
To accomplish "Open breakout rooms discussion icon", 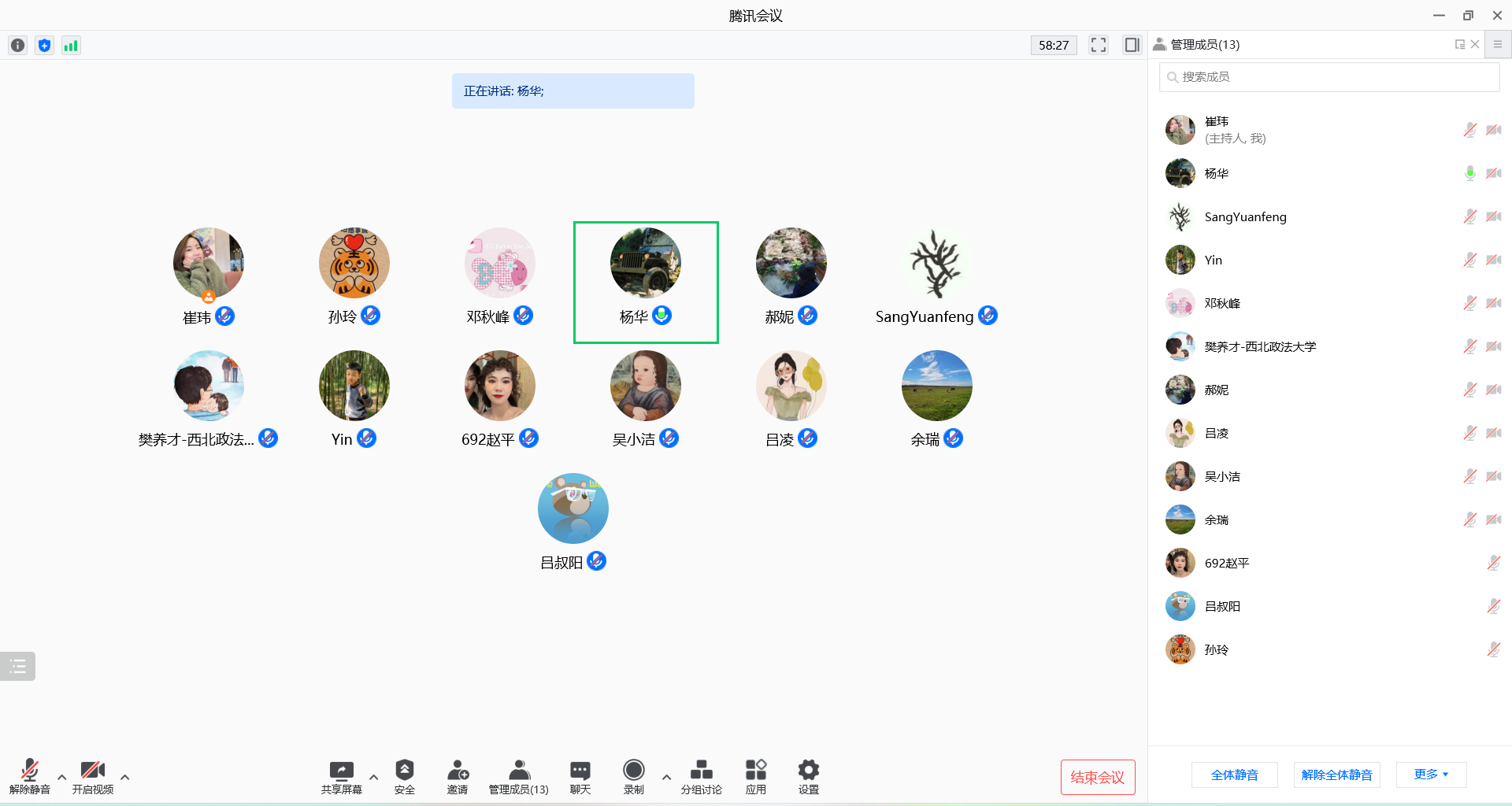I will point(701,770).
